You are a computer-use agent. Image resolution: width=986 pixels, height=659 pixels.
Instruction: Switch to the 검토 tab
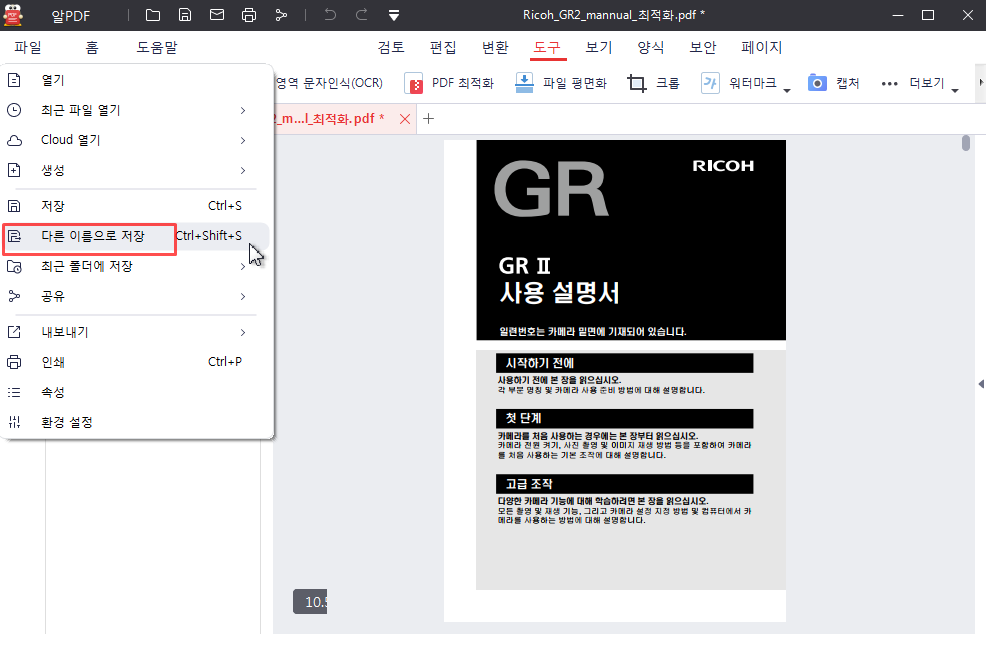[x=391, y=47]
